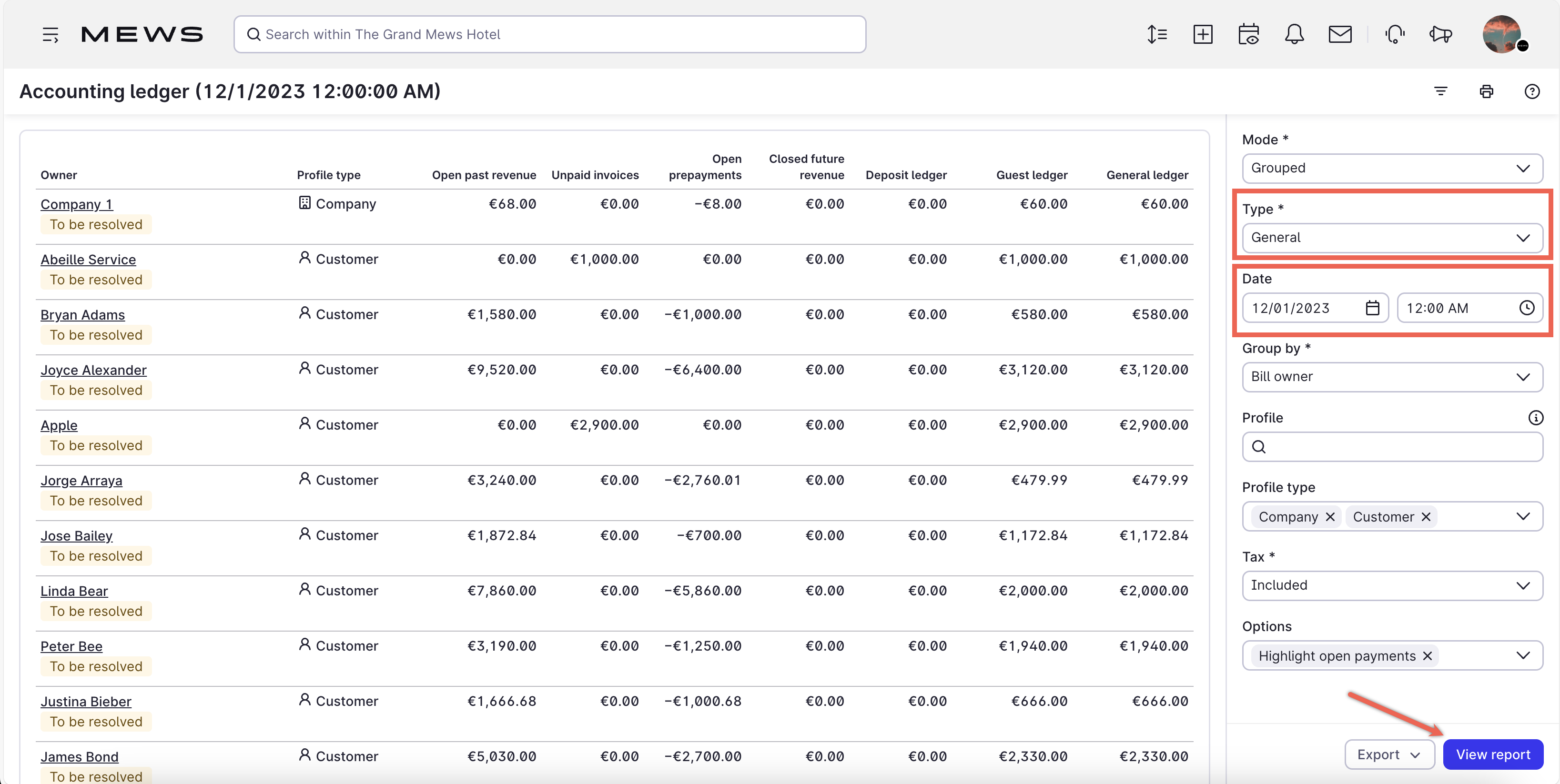The image size is (1560, 784).
Task: Click the print icon
Action: tap(1486, 91)
